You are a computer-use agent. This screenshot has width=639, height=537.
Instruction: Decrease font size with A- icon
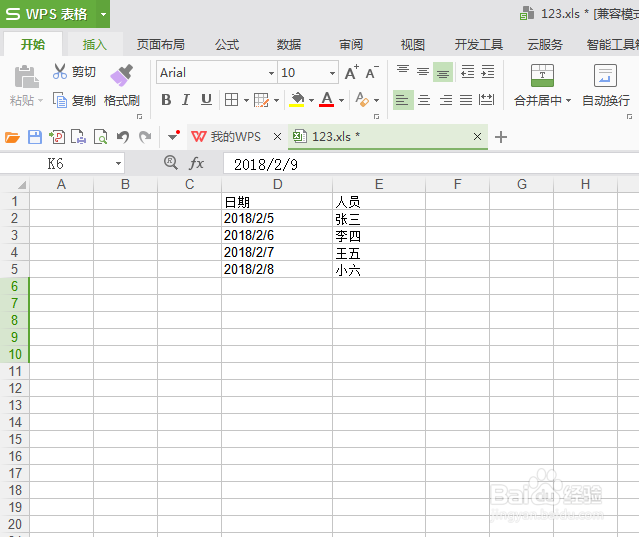372,73
